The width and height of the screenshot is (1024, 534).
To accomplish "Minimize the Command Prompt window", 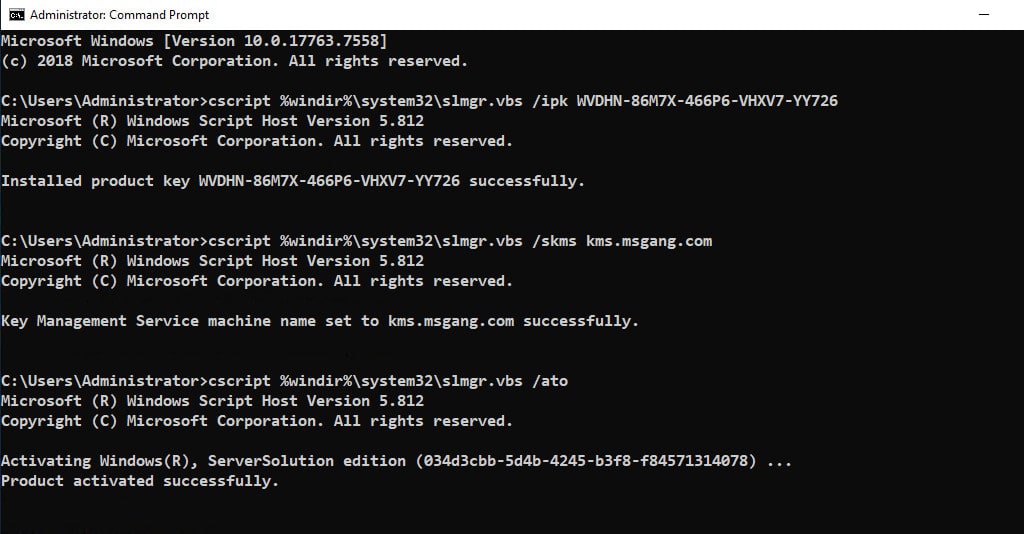I will (984, 14).
